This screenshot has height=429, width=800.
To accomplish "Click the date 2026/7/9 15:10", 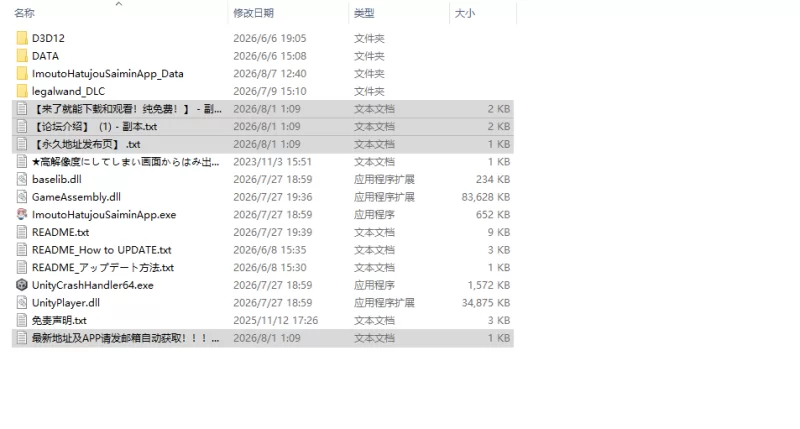I will (270, 91).
